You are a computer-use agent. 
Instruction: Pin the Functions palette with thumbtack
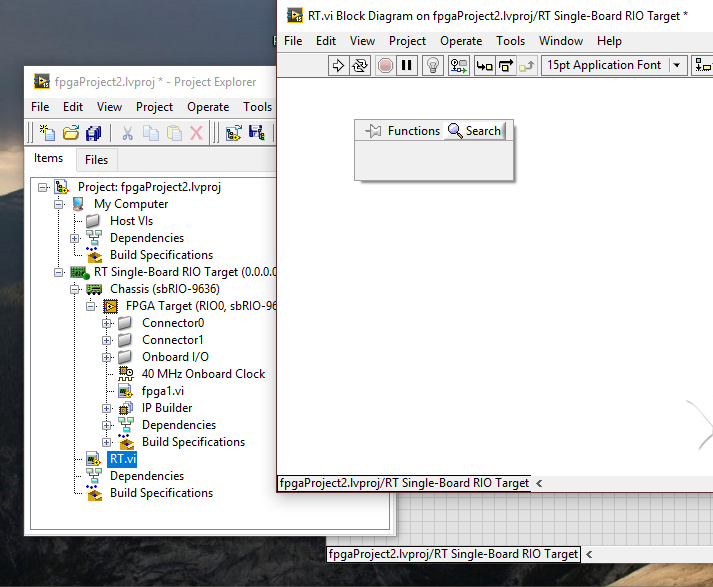(373, 131)
